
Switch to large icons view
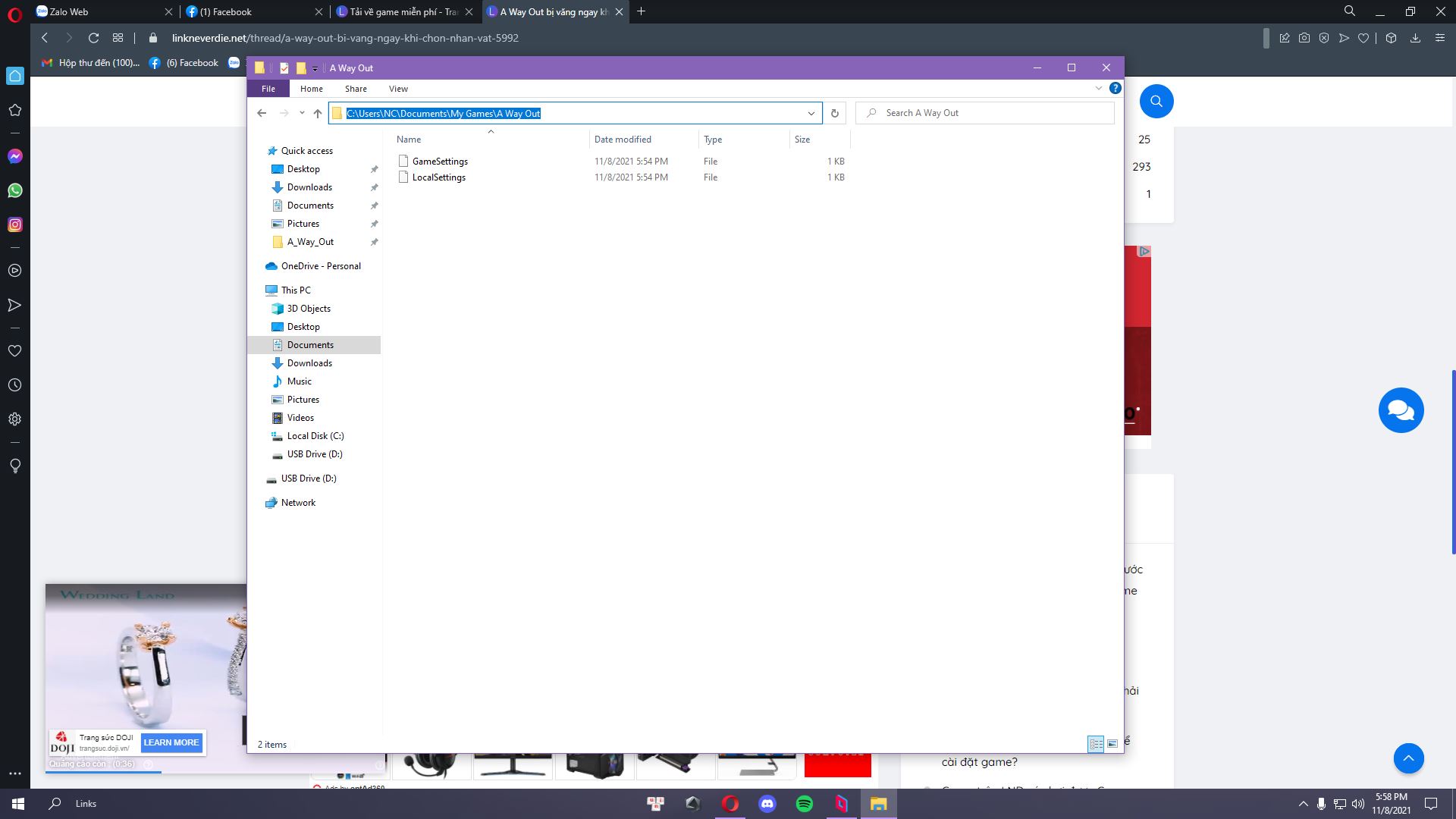[1112, 744]
